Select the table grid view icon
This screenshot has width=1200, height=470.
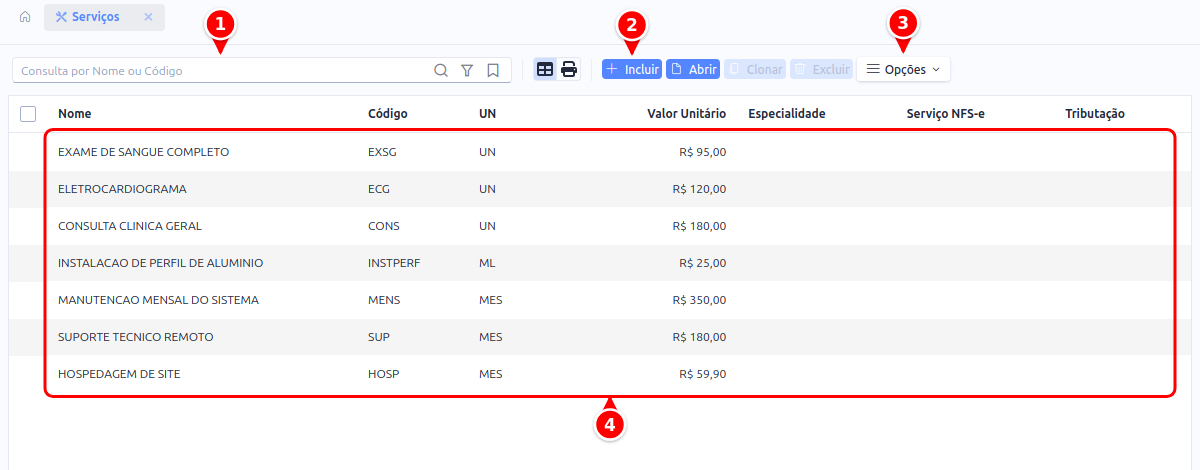tap(545, 69)
